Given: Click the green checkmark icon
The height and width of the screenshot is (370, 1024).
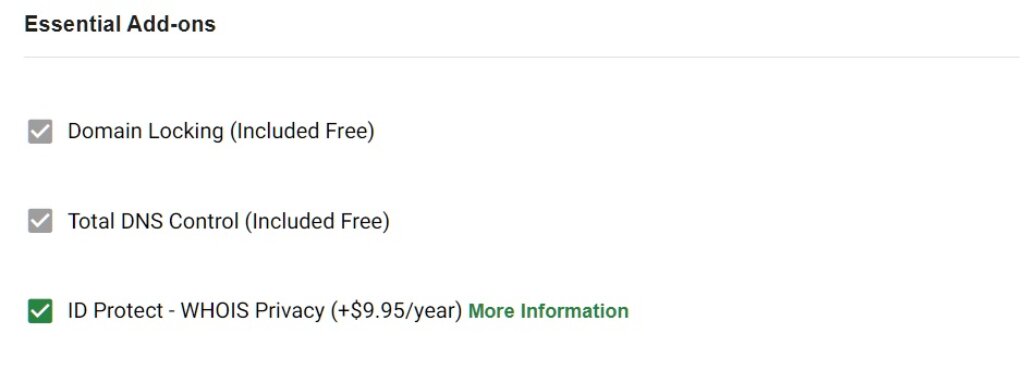Looking at the screenshot, I should pyautogui.click(x=40, y=311).
